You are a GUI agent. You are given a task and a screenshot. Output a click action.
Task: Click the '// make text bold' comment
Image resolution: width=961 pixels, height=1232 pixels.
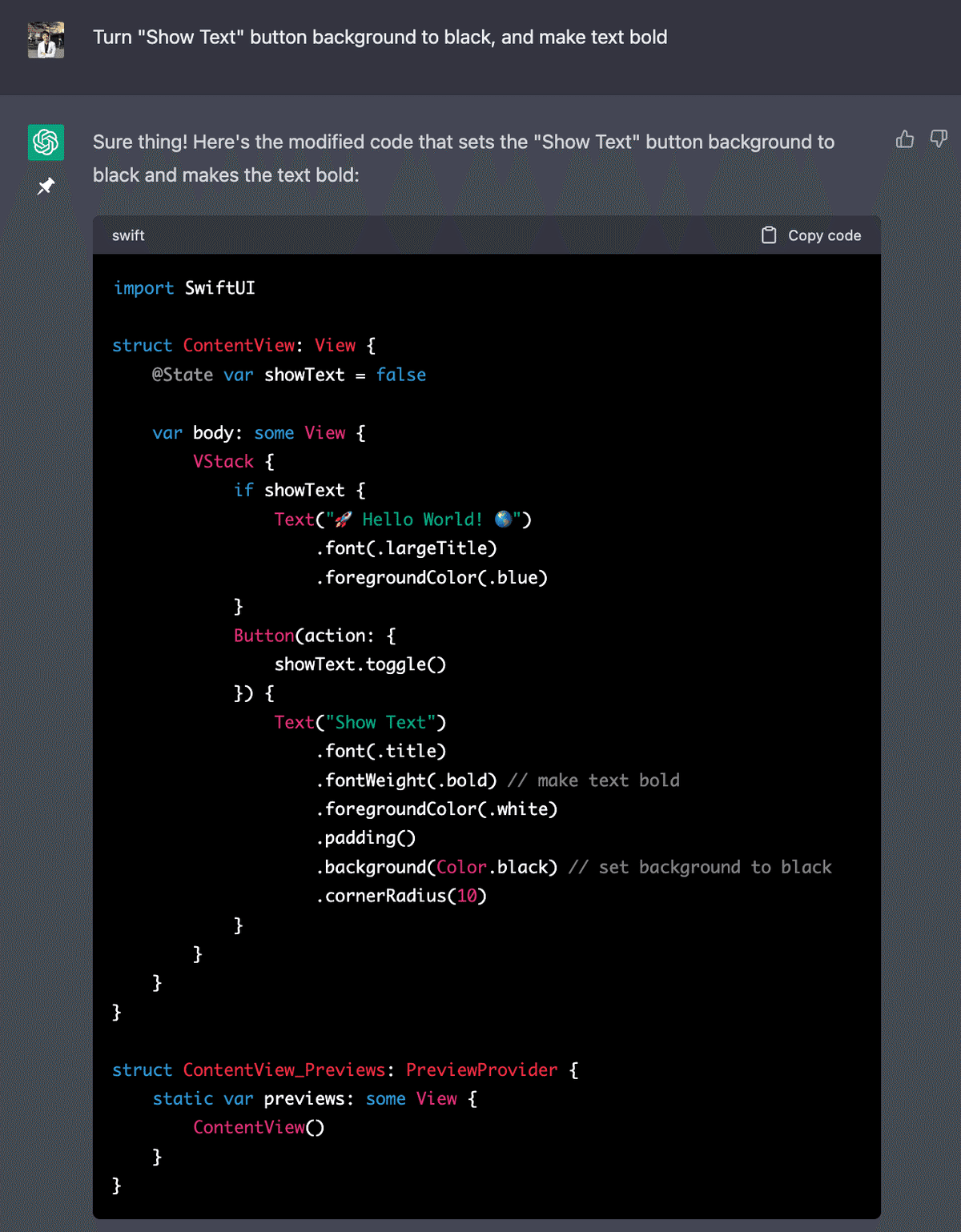pos(593,781)
